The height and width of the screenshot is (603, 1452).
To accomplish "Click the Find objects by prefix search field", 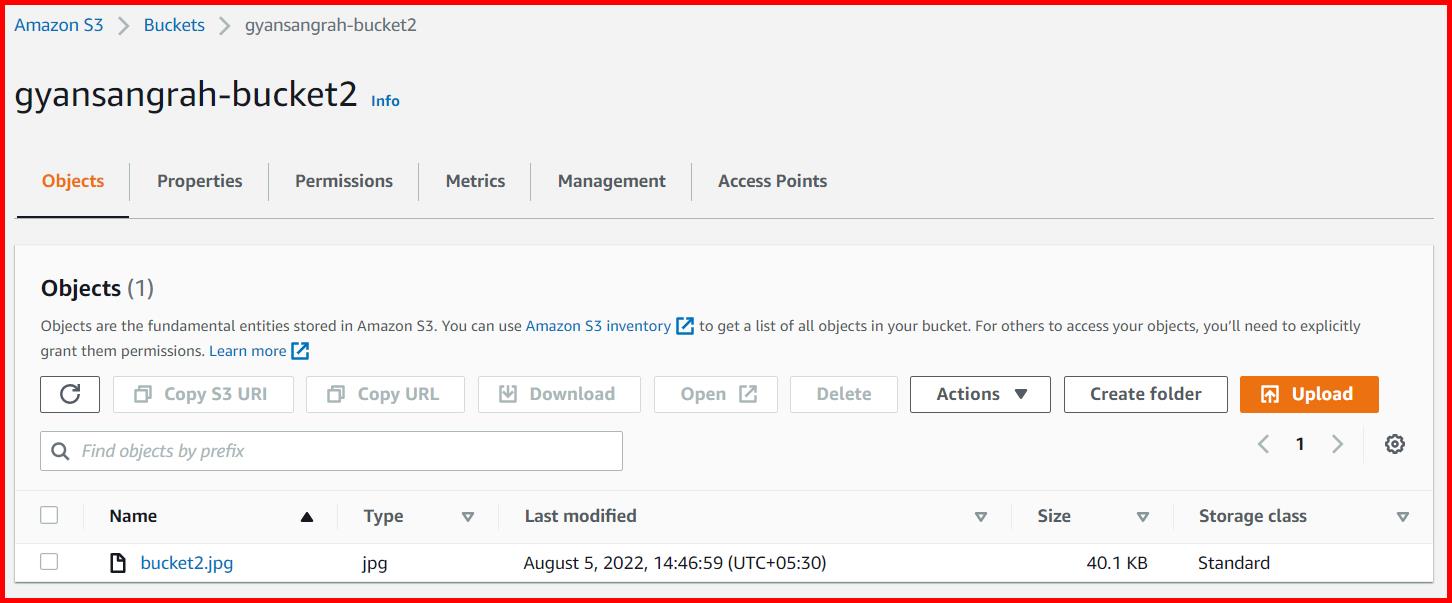I will (331, 450).
